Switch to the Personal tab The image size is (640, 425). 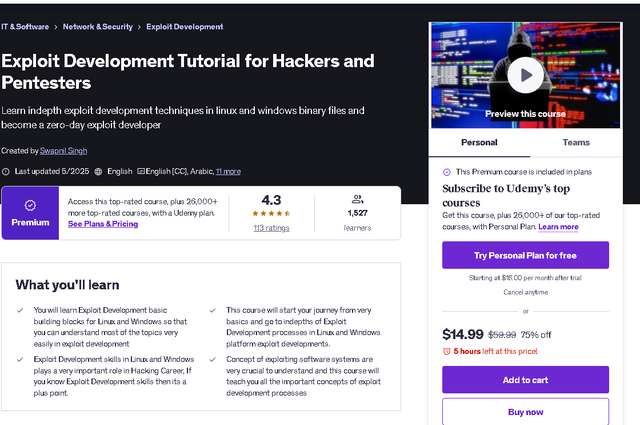pos(479,142)
